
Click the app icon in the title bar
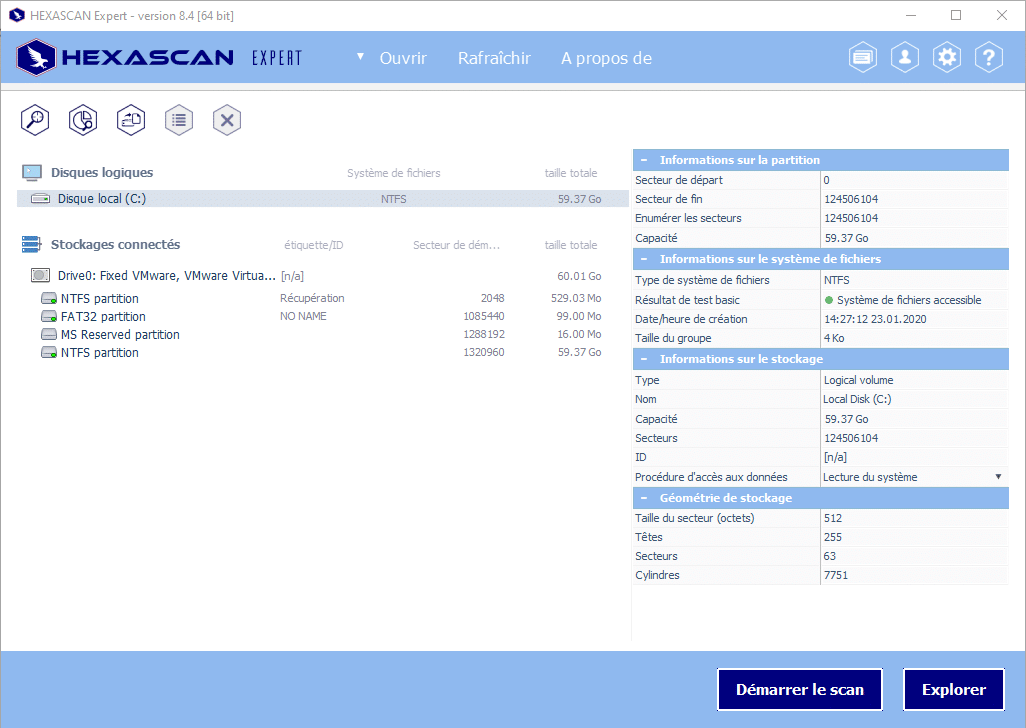click(x=16, y=15)
